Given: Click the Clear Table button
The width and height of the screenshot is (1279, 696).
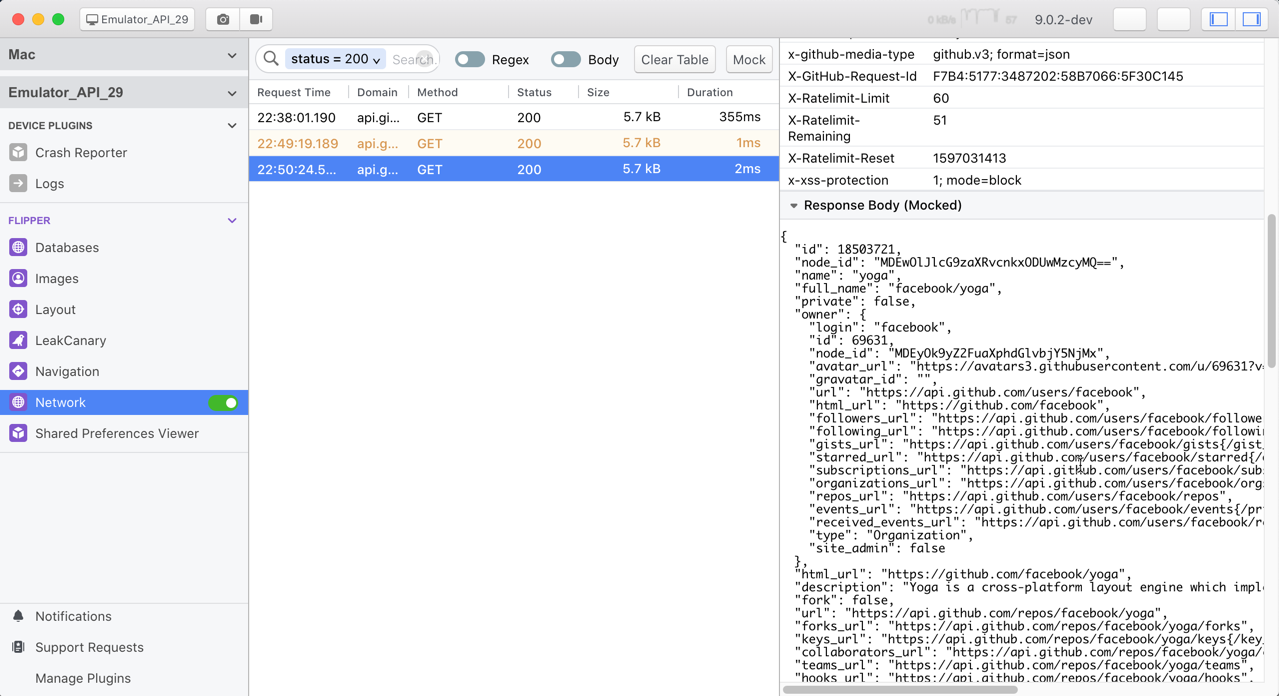Looking at the screenshot, I should [x=675, y=60].
